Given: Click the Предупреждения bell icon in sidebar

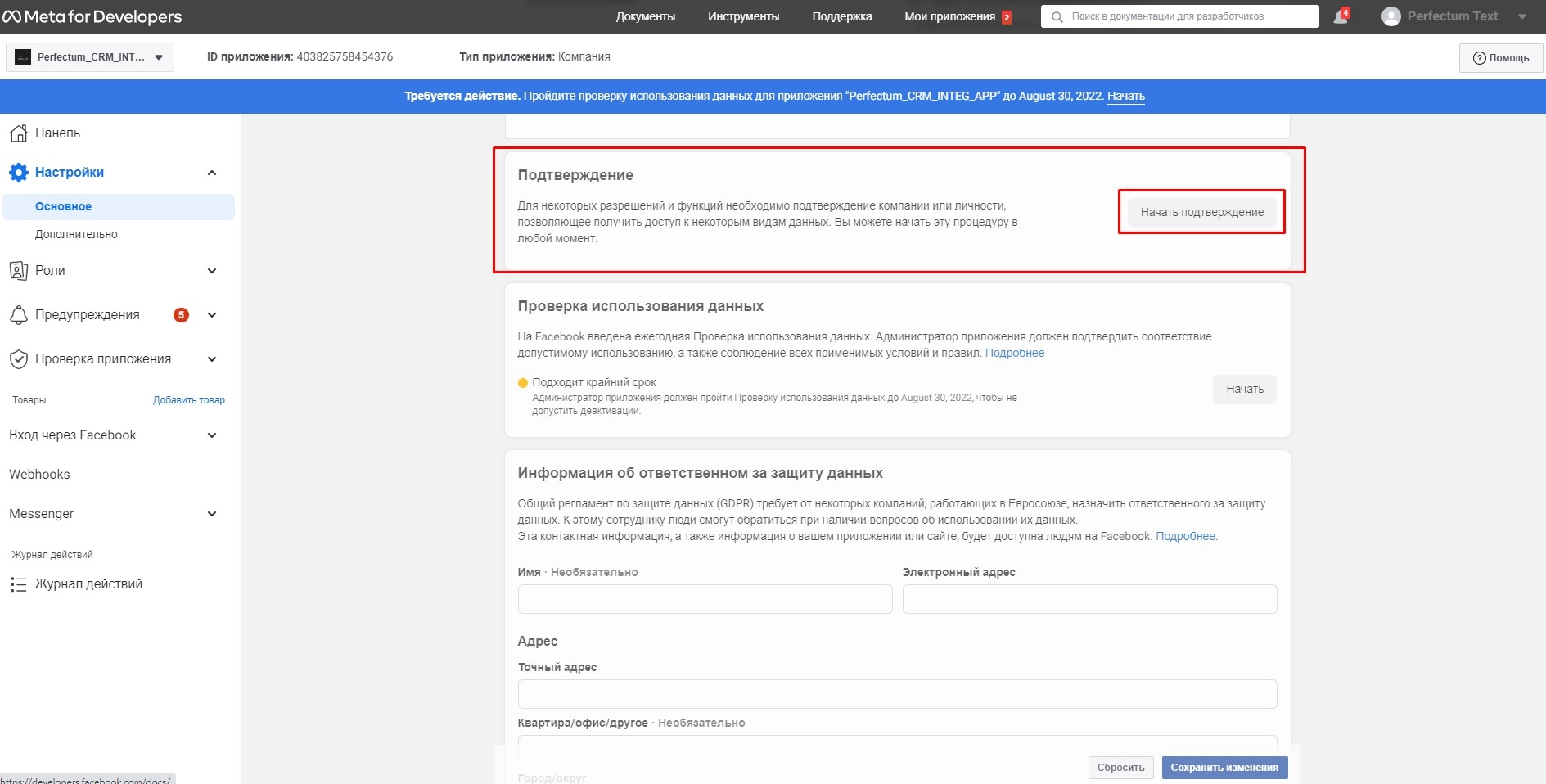Looking at the screenshot, I should tap(18, 315).
